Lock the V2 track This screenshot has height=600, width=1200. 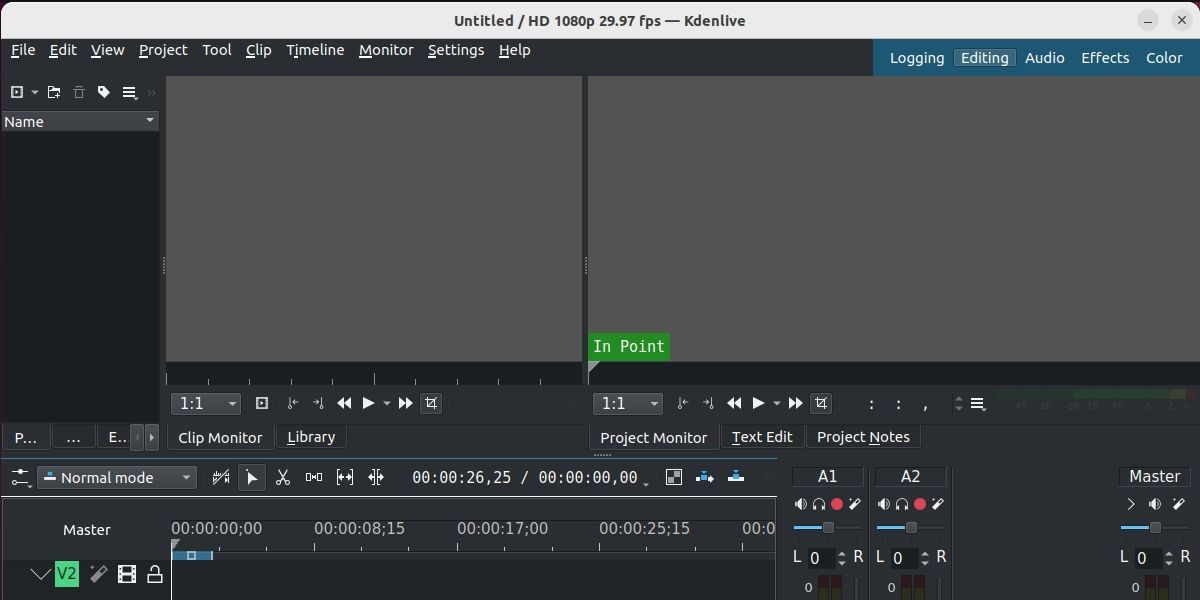coord(155,574)
